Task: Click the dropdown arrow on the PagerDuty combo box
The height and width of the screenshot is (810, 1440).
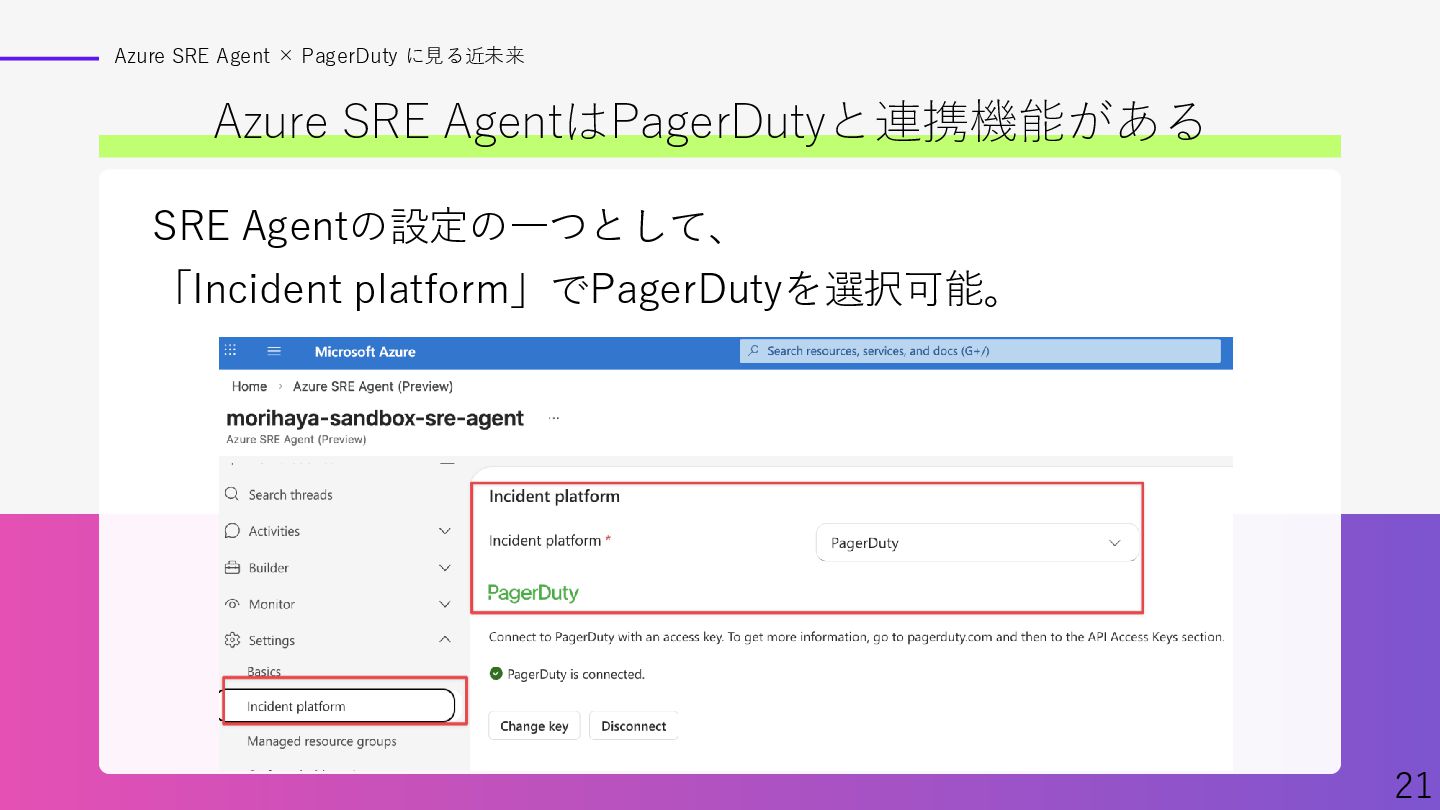Action: pyautogui.click(x=1115, y=543)
